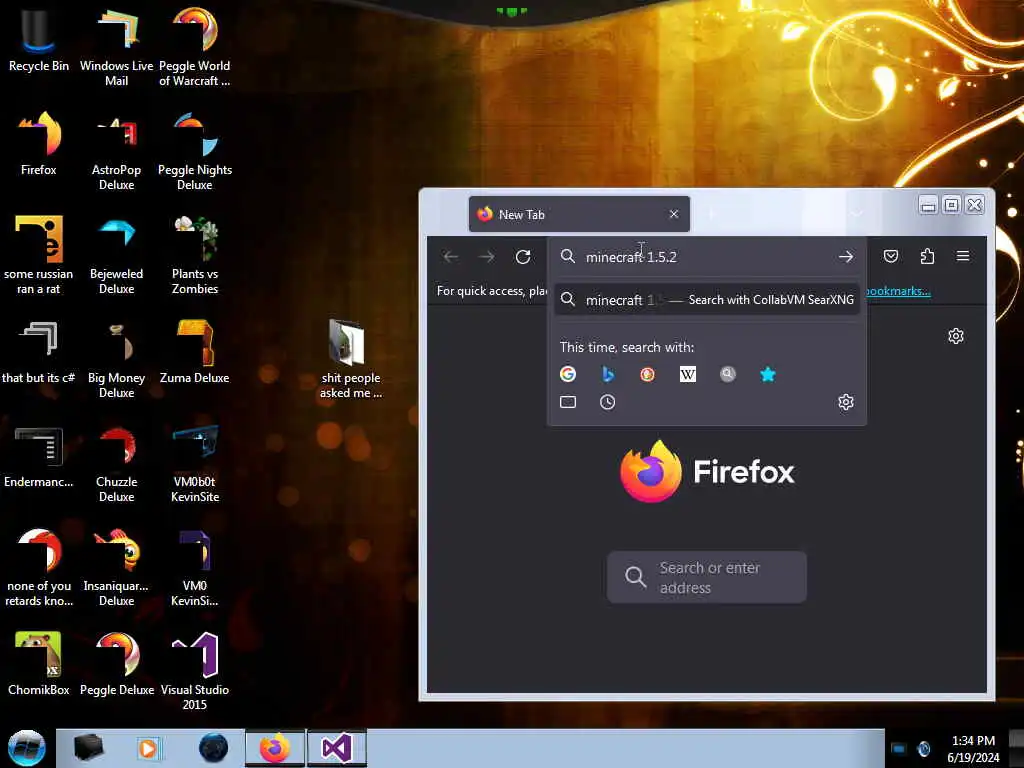
Task: Open Windows Live Mail desktop shortcut
Action: click(x=116, y=47)
